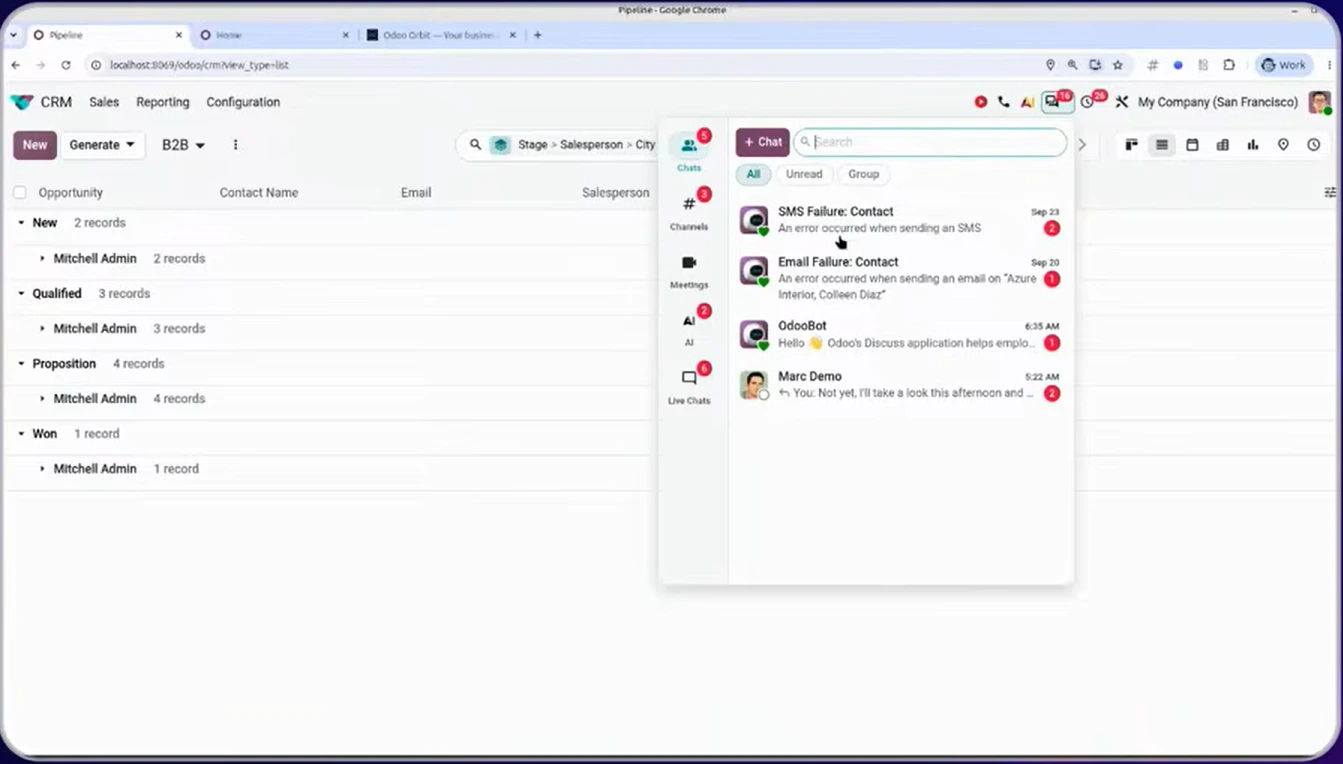Open the Live Chats section

point(689,386)
